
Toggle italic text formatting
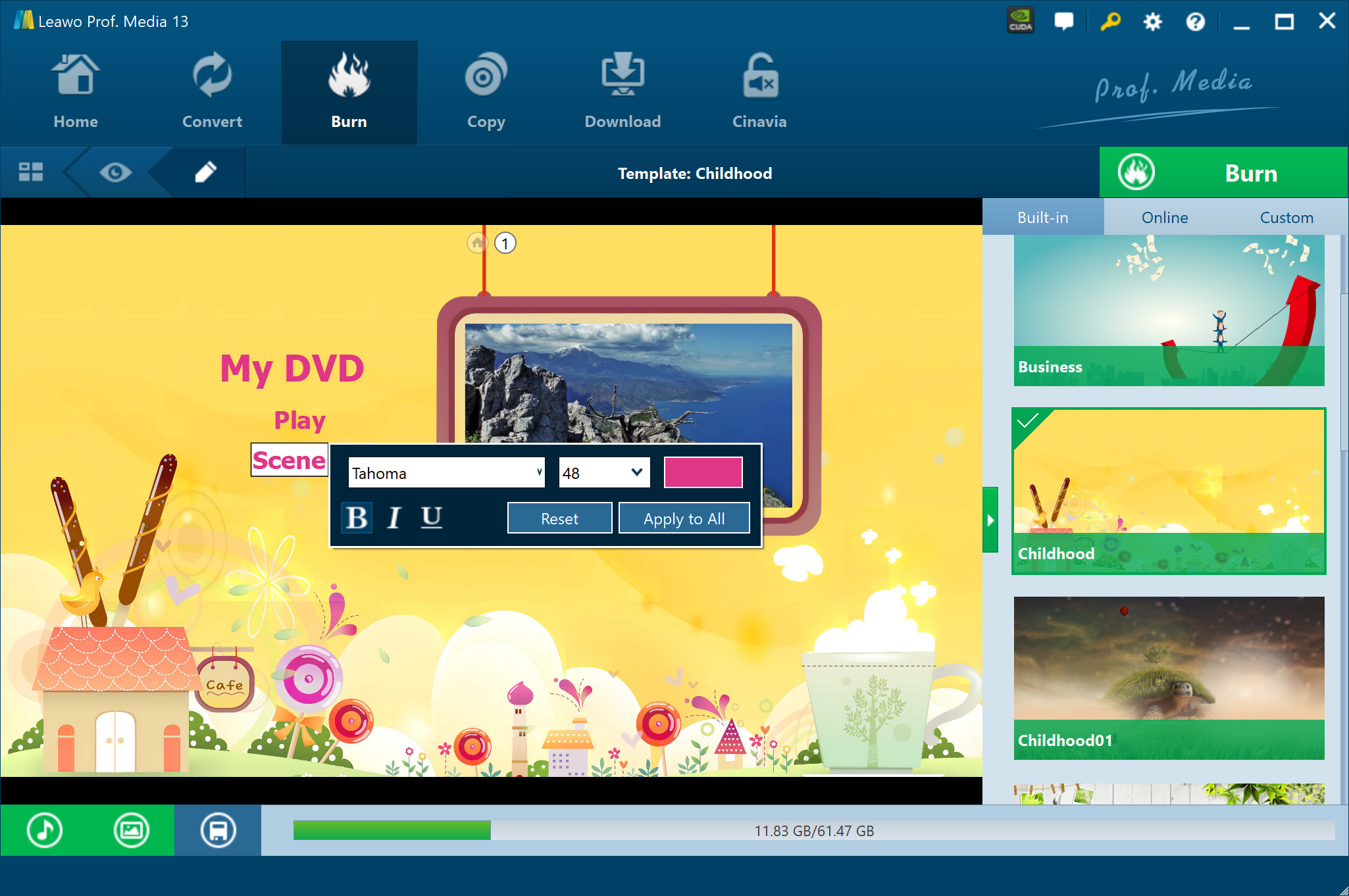pos(394,518)
